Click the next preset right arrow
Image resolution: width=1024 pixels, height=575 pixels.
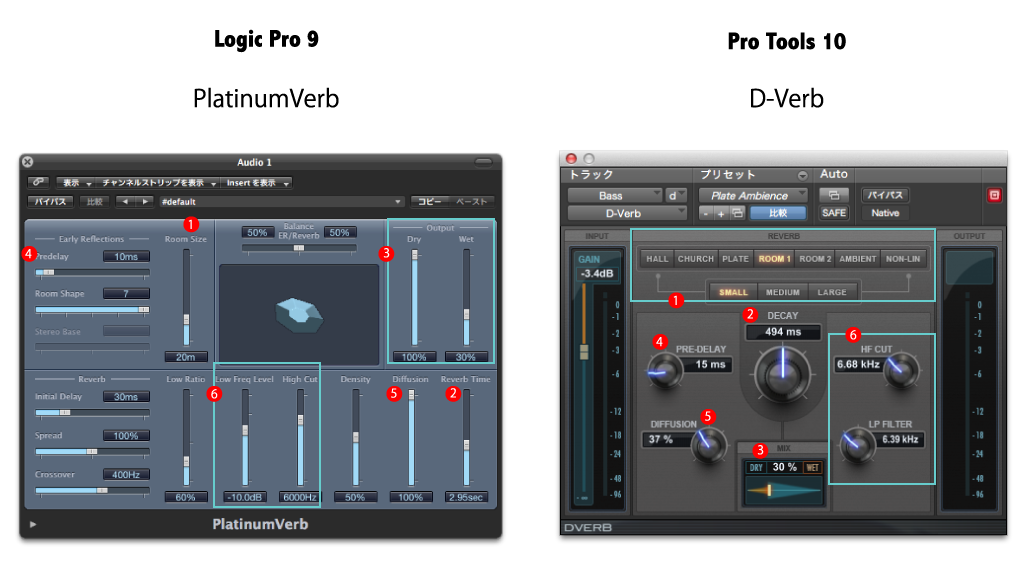tap(145, 201)
